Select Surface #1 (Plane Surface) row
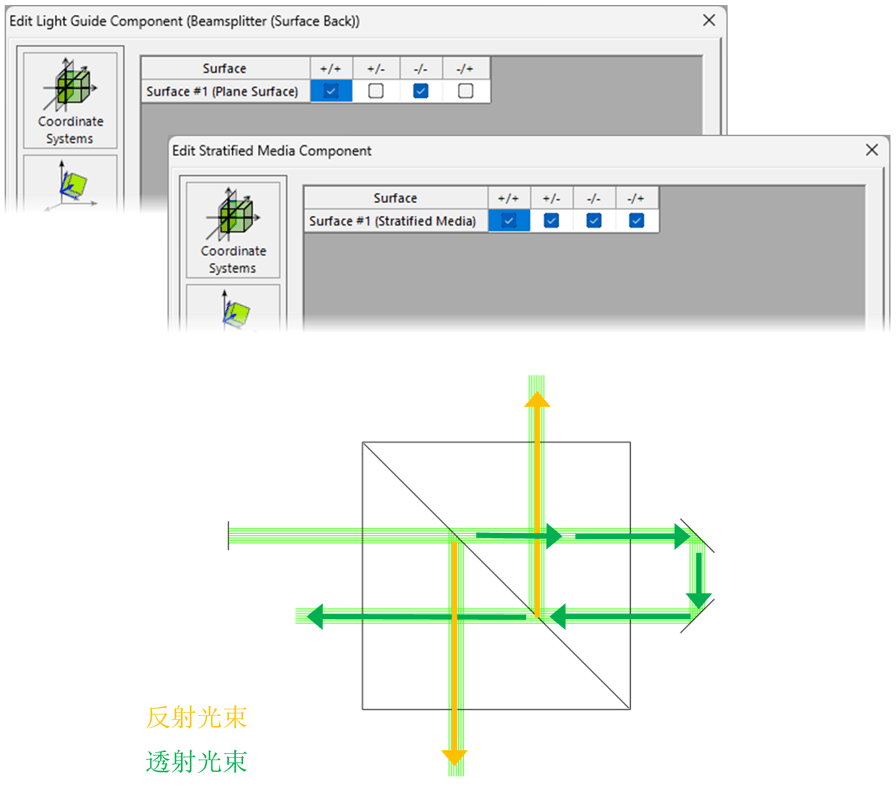 click(222, 91)
